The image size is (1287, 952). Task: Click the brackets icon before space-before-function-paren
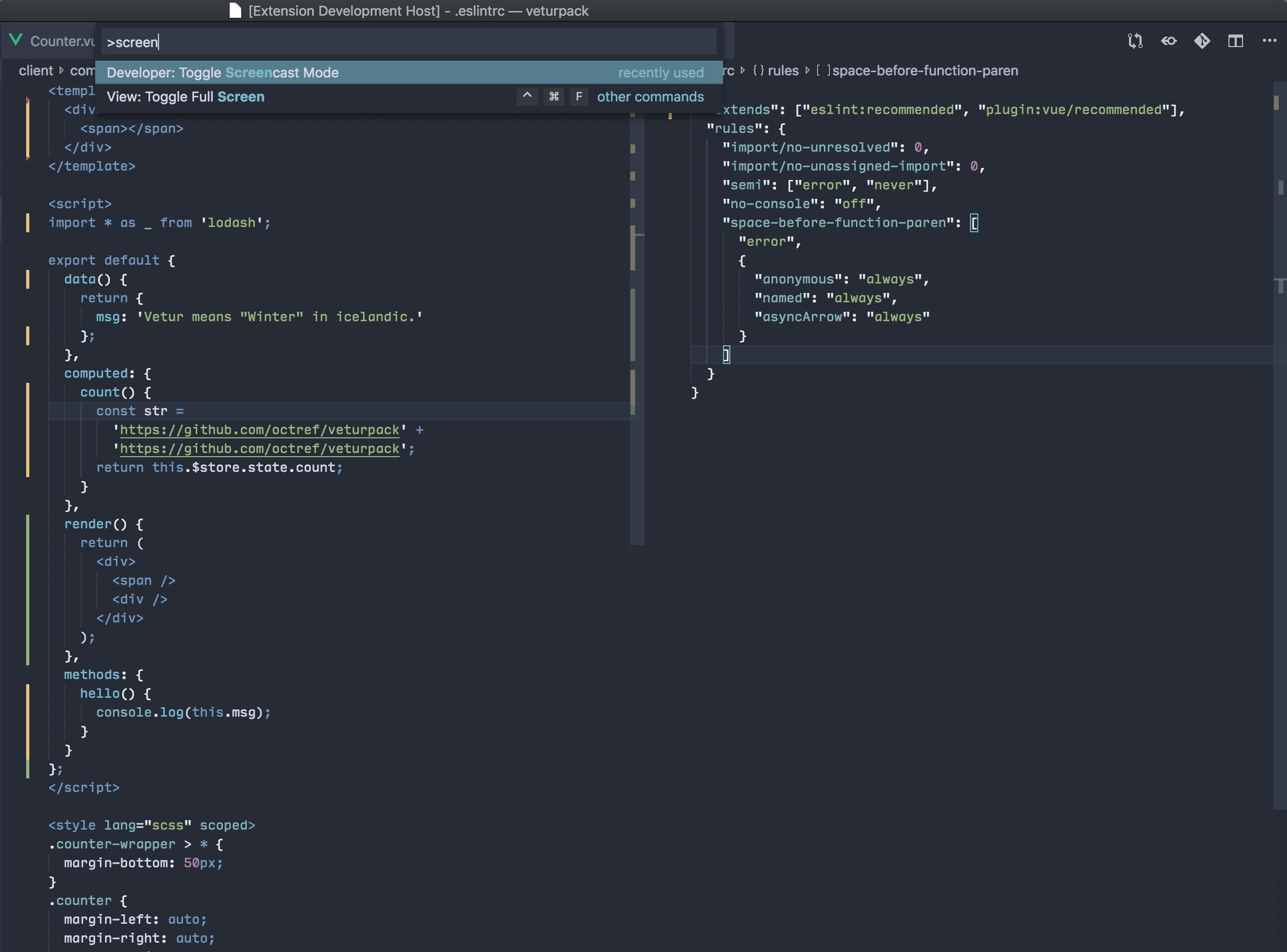(x=822, y=71)
